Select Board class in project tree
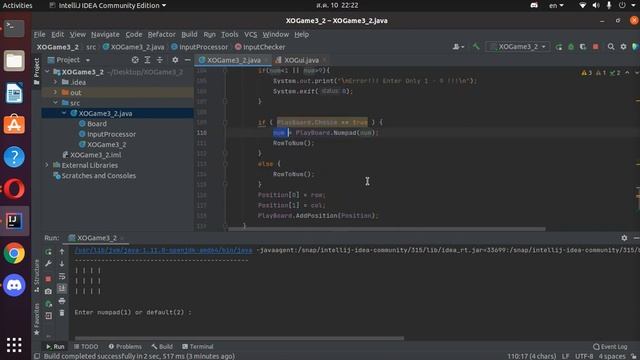The height and width of the screenshot is (360, 640). [x=97, y=124]
